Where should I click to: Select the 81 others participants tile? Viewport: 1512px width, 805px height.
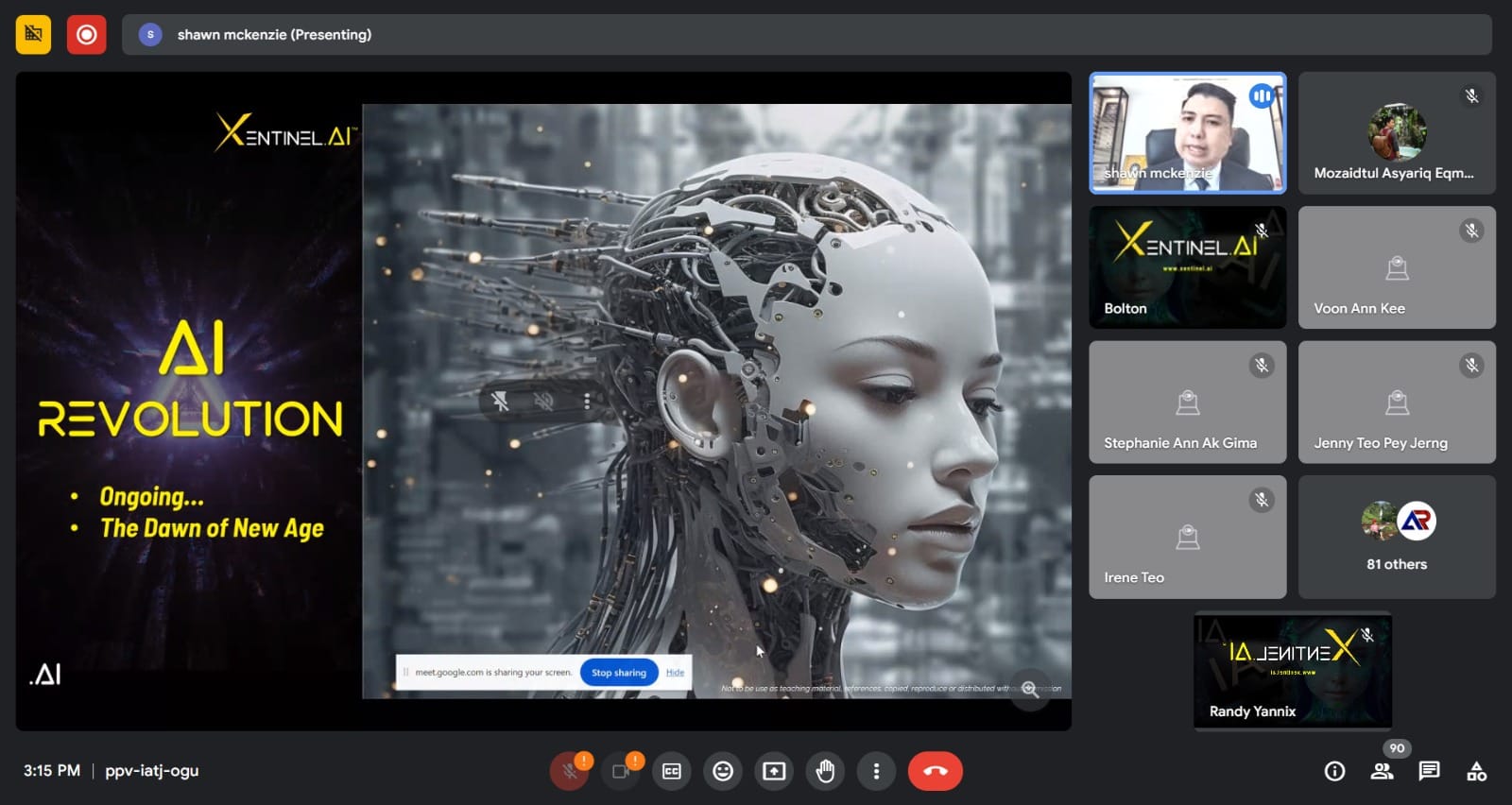point(1396,537)
